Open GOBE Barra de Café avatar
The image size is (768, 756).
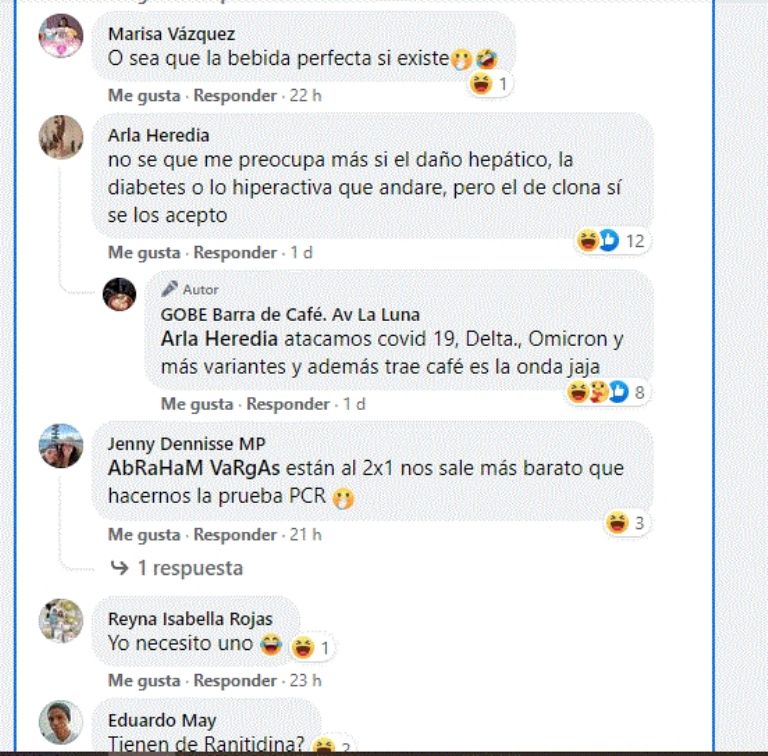click(119, 294)
